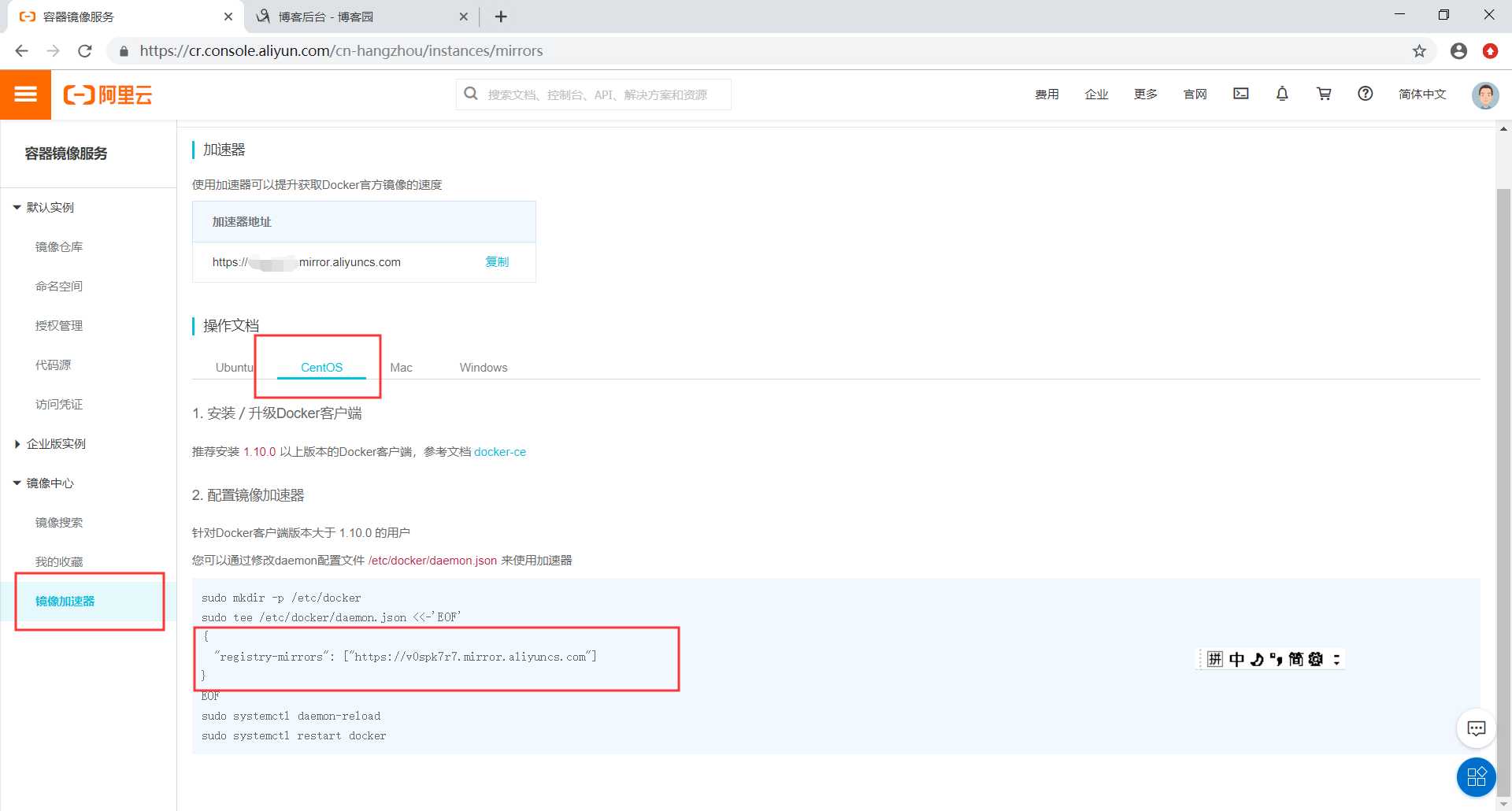Open 镜像搜索 in the sidebar
Screen dimensions: 1512x811
tap(59, 522)
